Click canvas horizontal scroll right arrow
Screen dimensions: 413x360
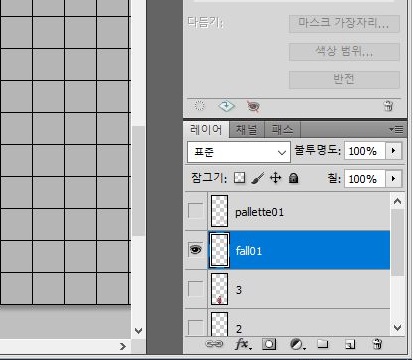pos(123,346)
